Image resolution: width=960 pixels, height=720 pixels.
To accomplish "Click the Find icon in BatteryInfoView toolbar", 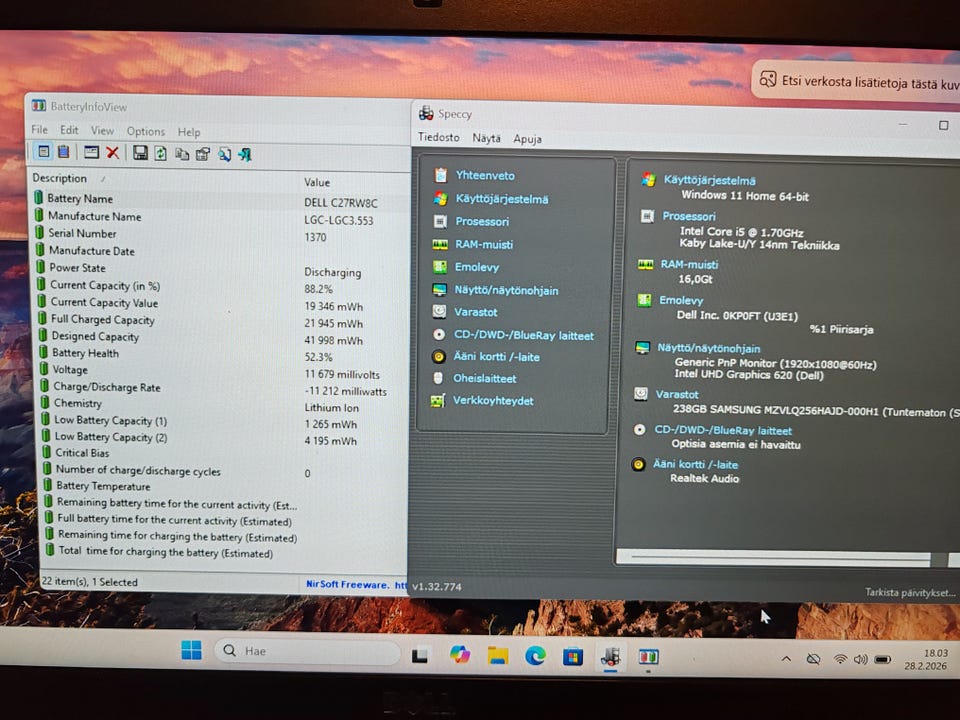I will pos(225,155).
